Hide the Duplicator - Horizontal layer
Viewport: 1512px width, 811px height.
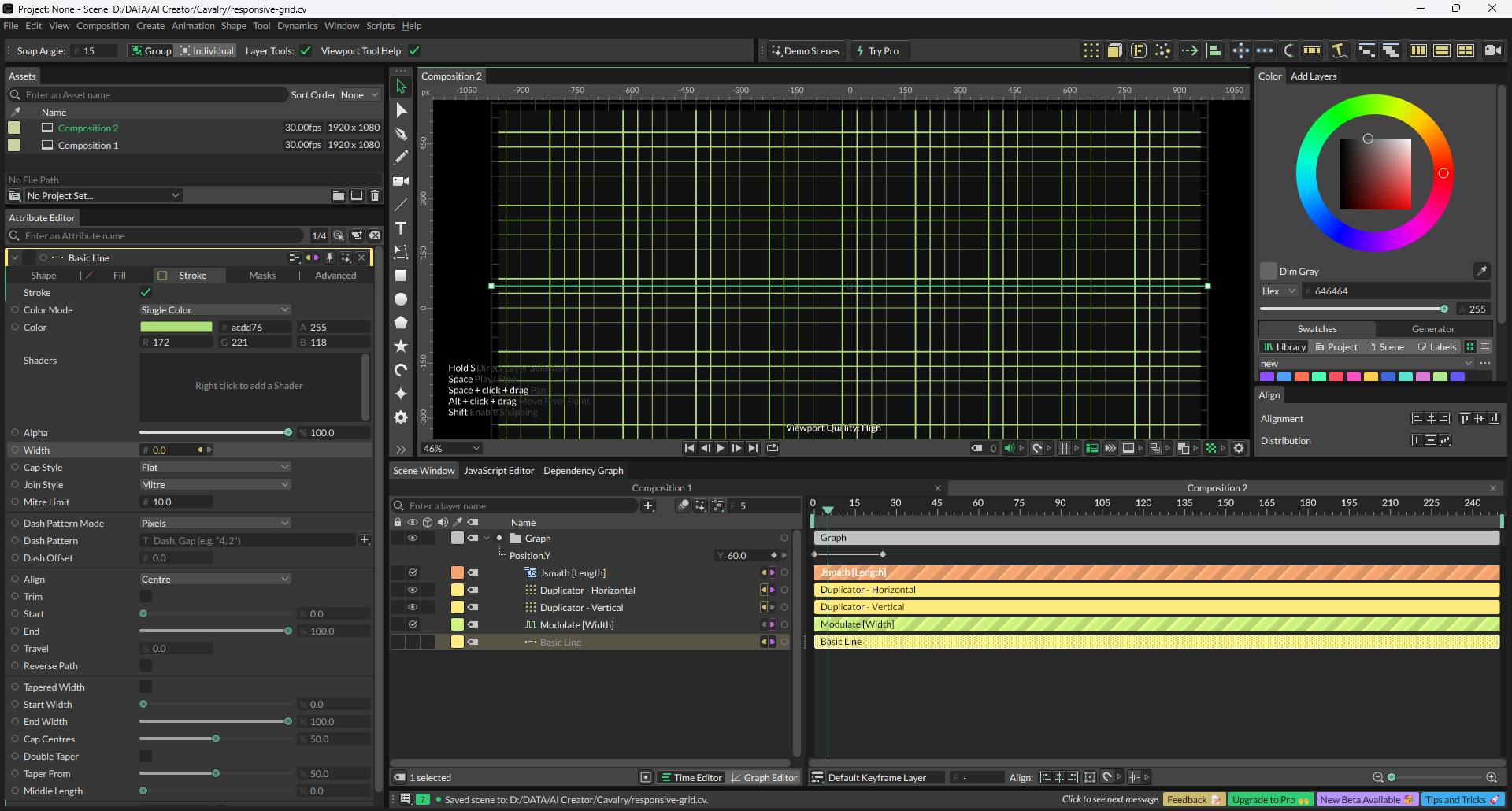(x=412, y=590)
